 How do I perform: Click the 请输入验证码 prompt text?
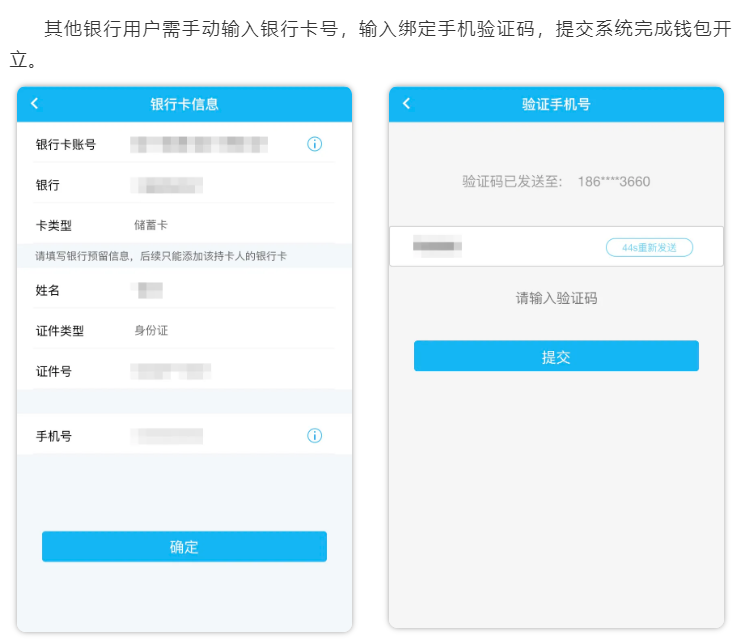pos(556,298)
